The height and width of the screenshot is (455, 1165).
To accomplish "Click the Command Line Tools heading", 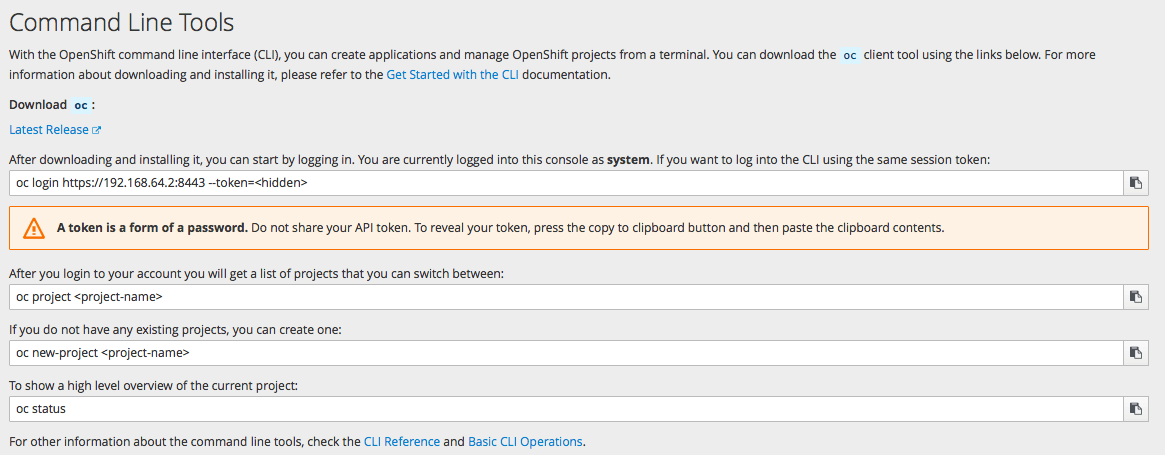I will point(122,22).
